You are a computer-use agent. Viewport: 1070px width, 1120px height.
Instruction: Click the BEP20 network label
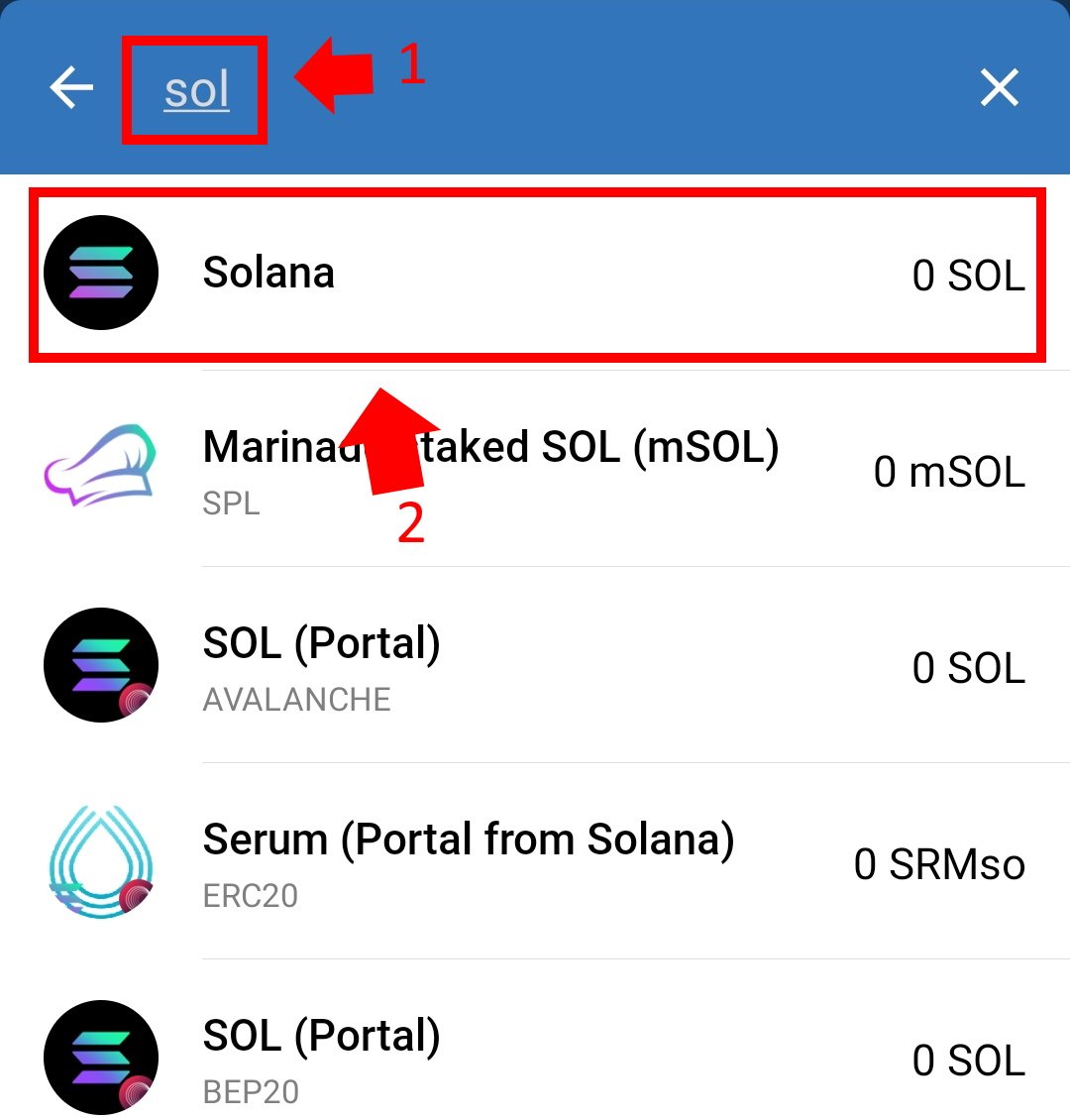251,1092
